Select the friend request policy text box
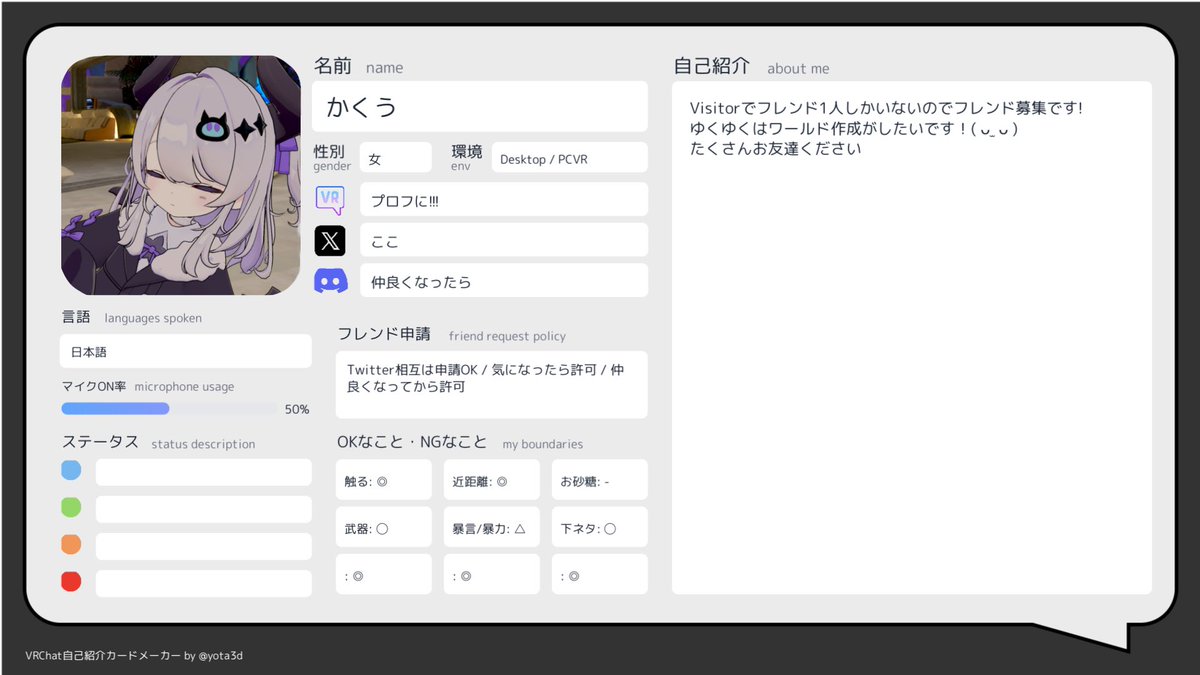 click(491, 384)
